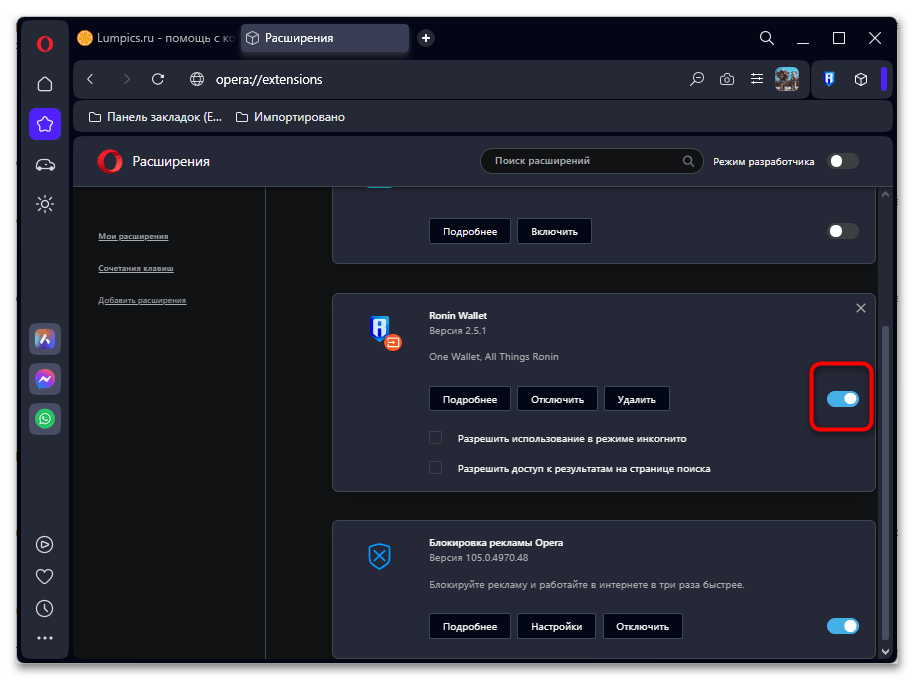The height and width of the screenshot is (680, 914).
Task: Open the heart Pinboards sidebar icon
Action: [x=45, y=576]
